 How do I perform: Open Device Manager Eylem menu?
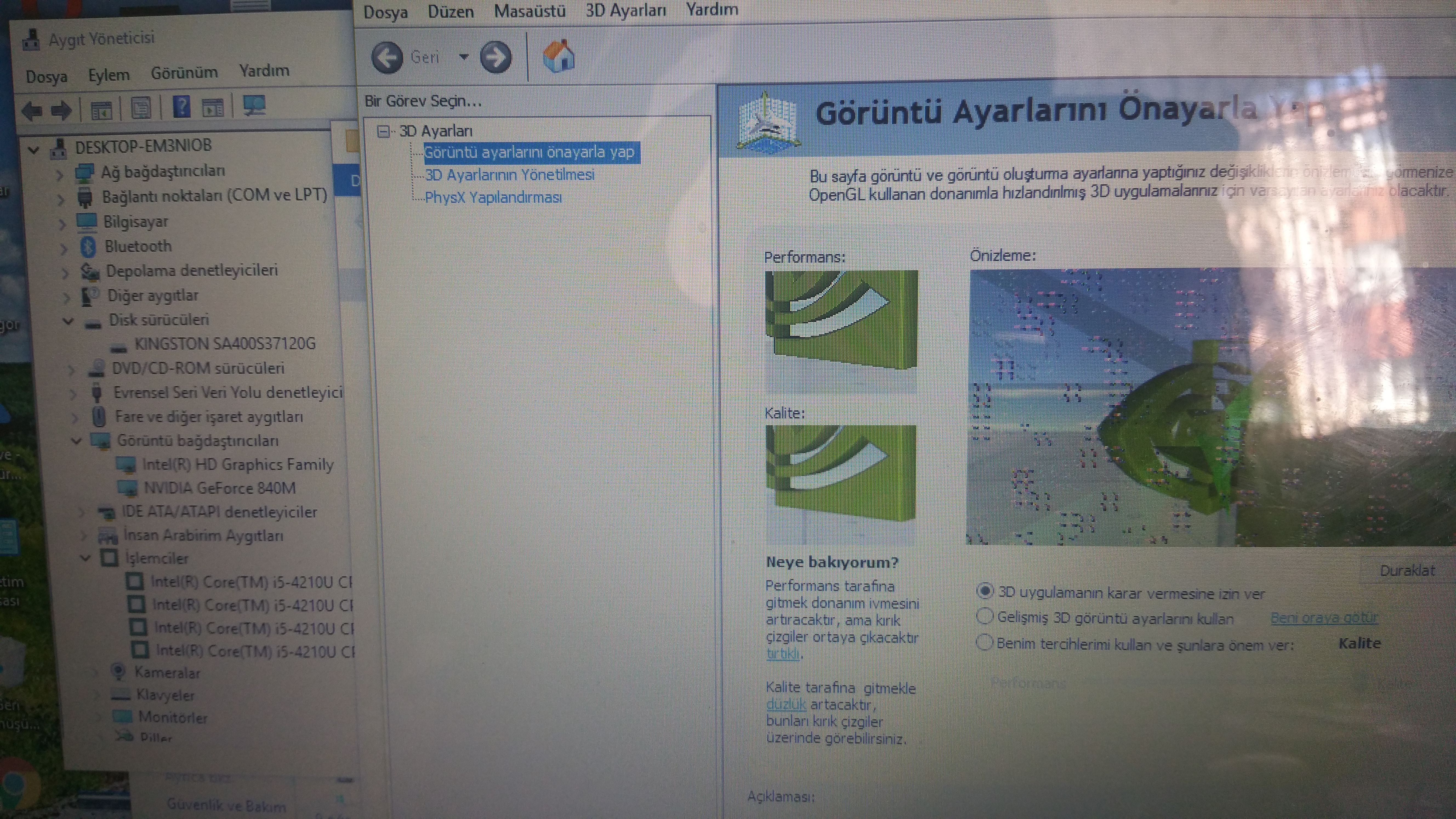pyautogui.click(x=109, y=75)
